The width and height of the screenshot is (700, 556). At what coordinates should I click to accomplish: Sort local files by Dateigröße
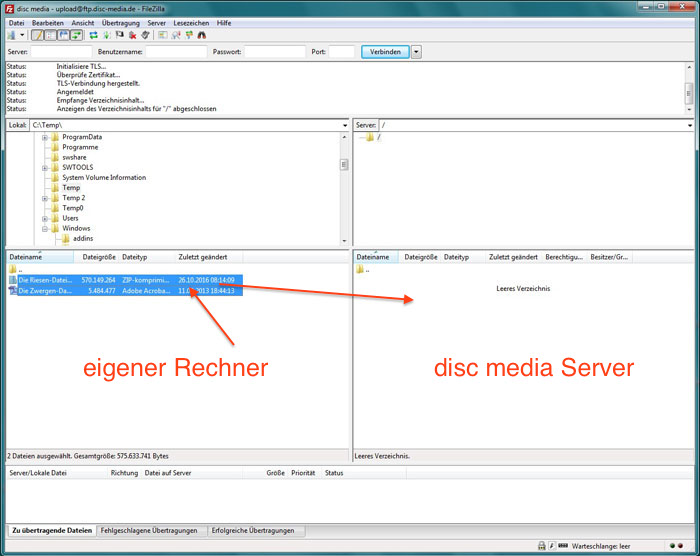pyautogui.click(x=99, y=257)
